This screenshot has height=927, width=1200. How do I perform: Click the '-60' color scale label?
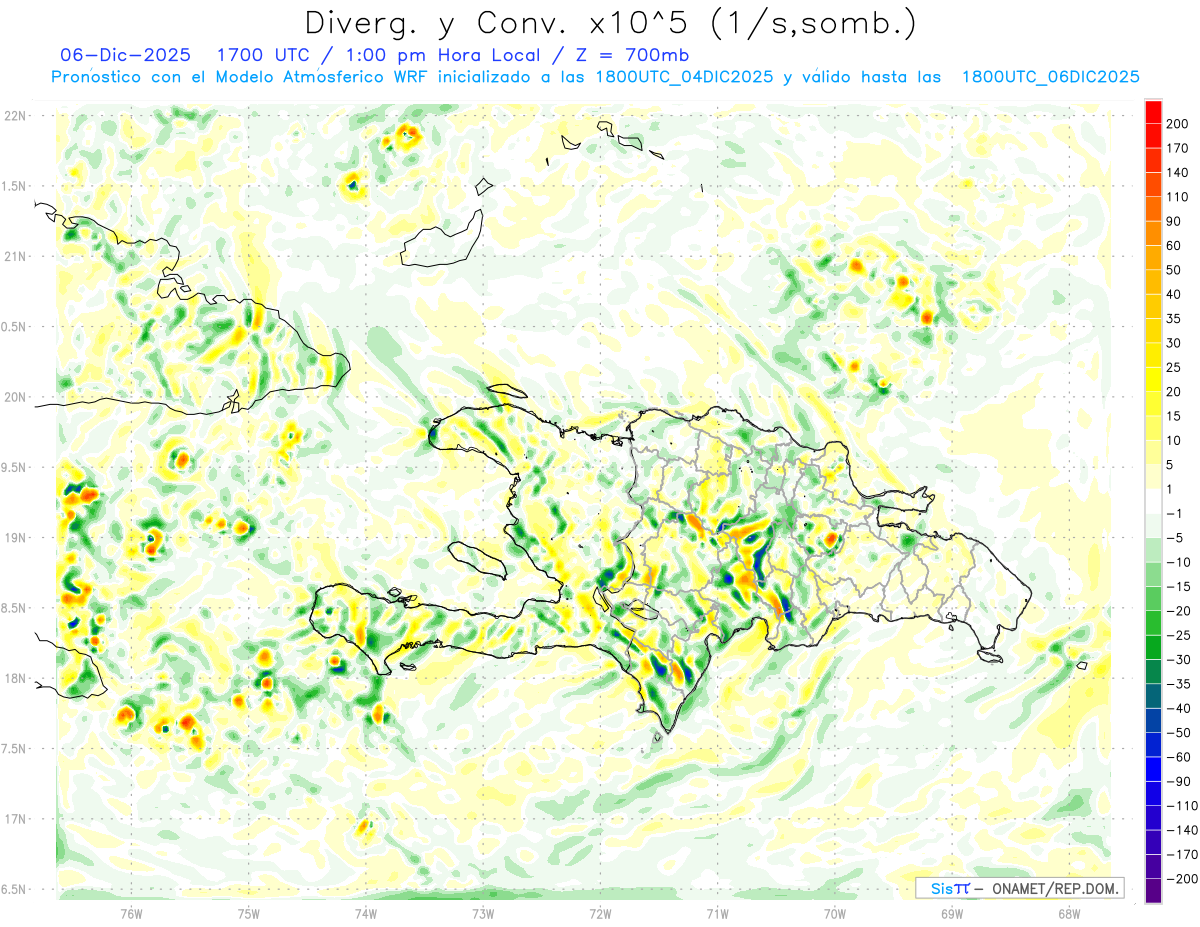pyautogui.click(x=1178, y=757)
